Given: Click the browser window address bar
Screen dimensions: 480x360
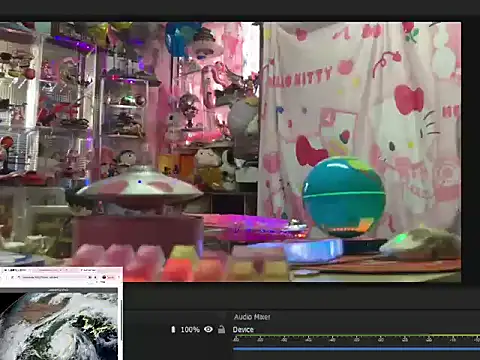Looking at the screenshot, I should (52, 277).
